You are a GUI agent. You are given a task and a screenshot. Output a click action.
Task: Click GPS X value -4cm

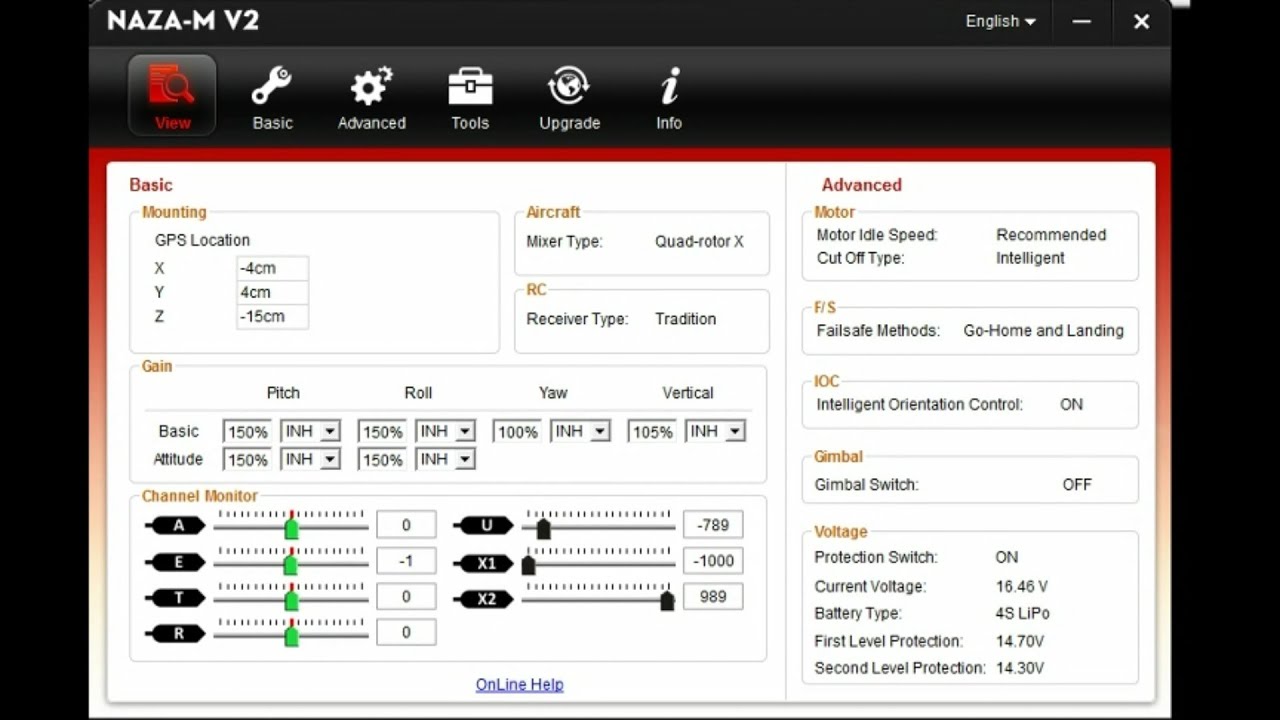(x=272, y=268)
